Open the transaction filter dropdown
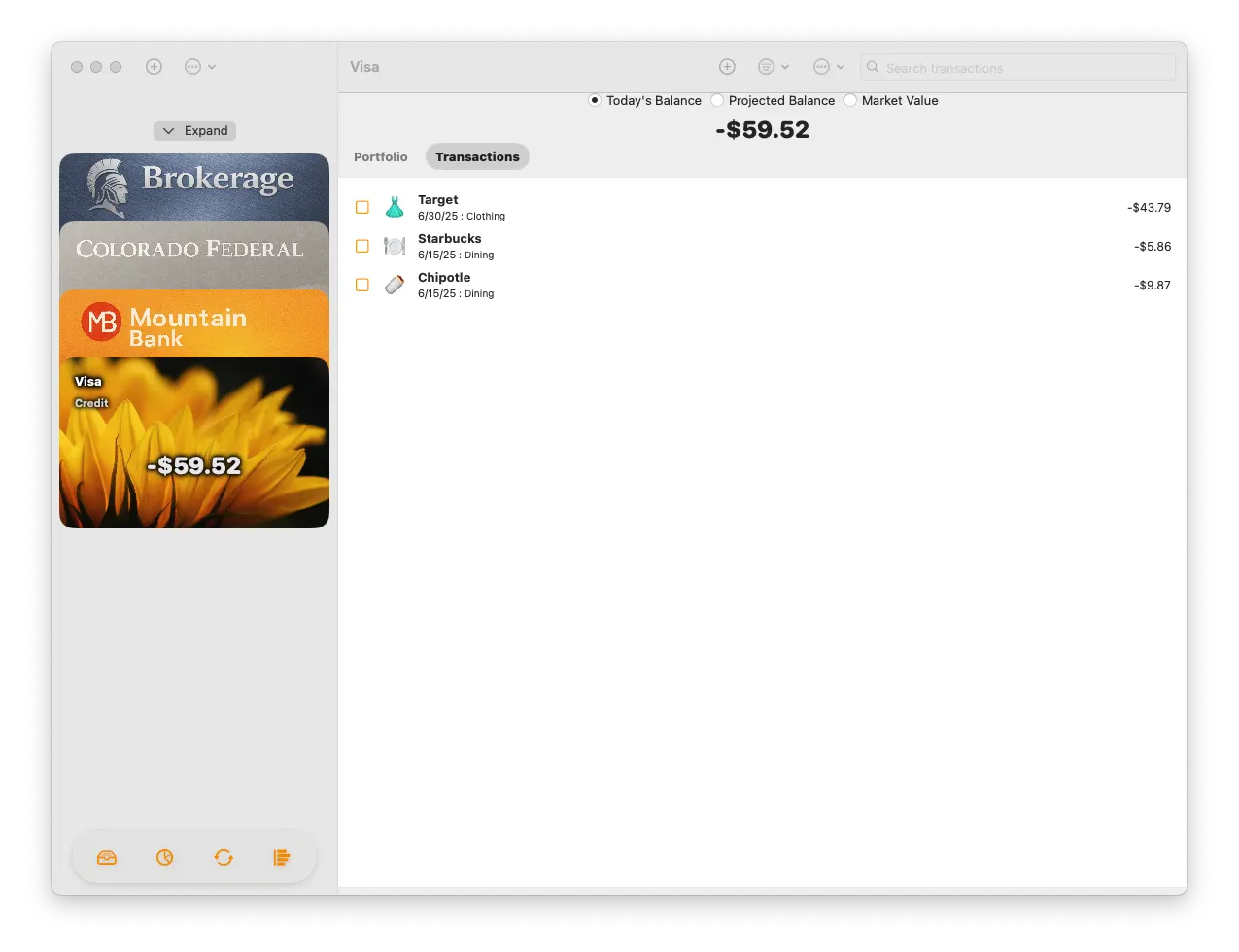 point(774,67)
